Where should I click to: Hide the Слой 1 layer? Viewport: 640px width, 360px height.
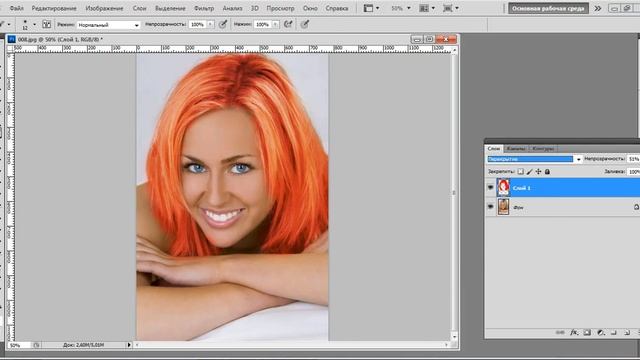tap(491, 187)
